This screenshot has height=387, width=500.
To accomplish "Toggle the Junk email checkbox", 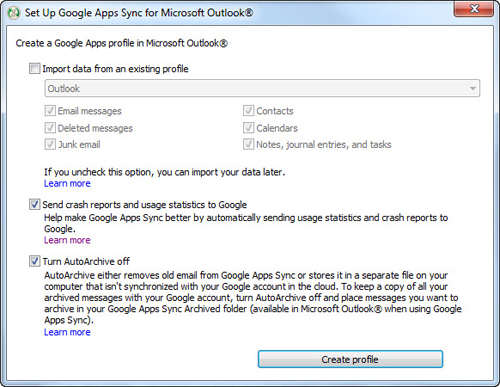I will pyautogui.click(x=50, y=144).
